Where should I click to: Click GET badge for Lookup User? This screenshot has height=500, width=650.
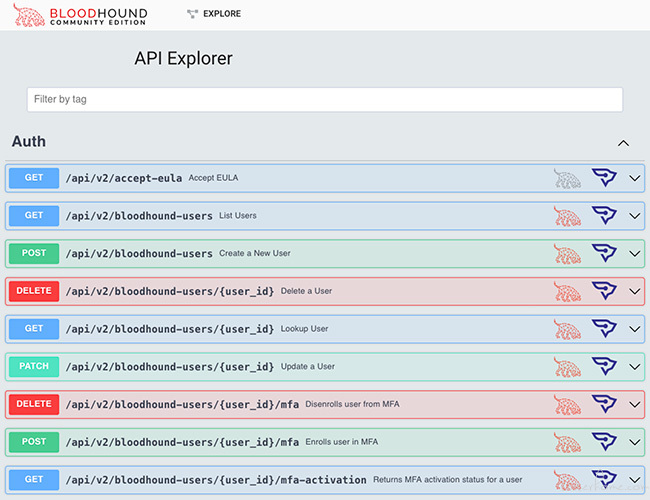[34, 329]
